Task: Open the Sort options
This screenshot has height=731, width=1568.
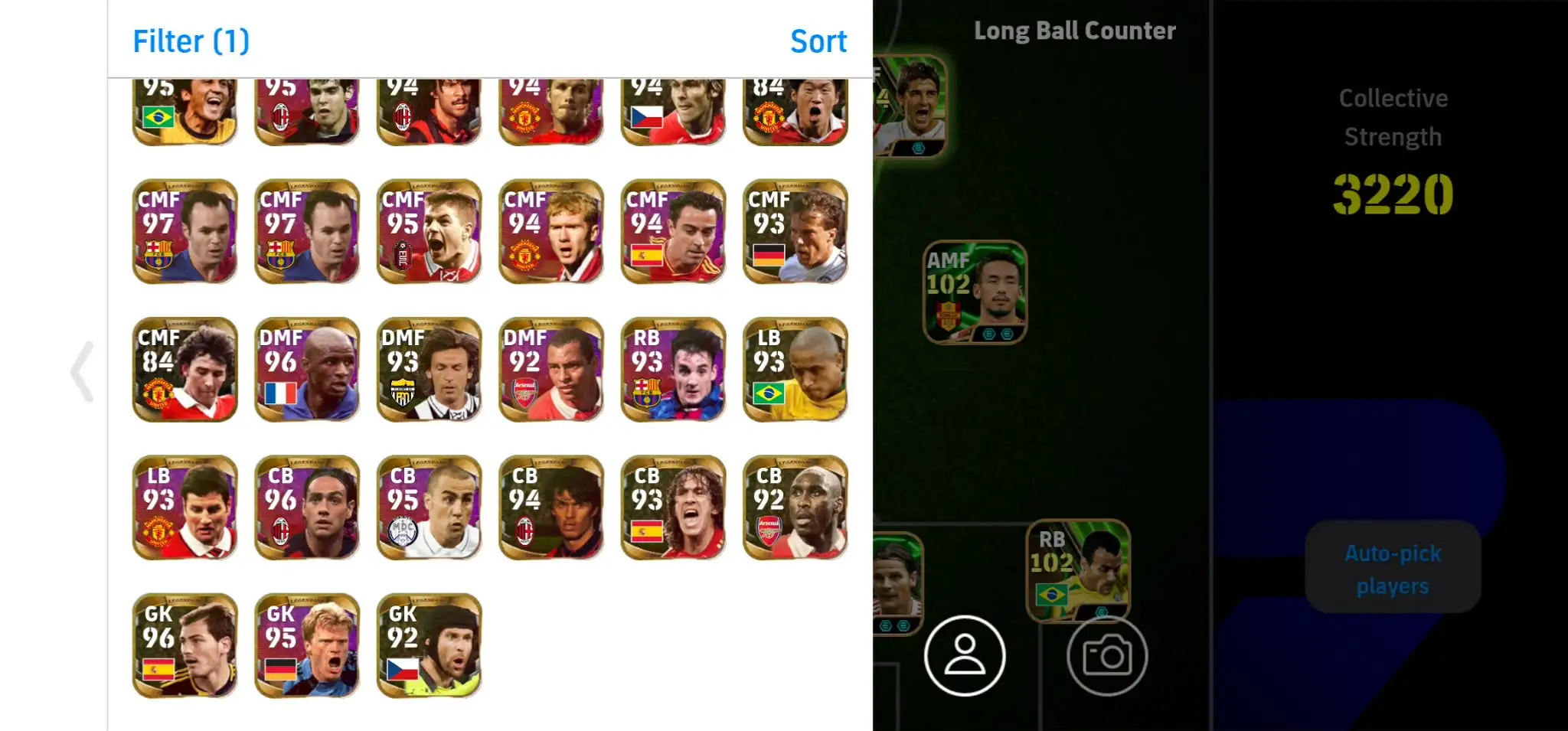Action: (818, 41)
